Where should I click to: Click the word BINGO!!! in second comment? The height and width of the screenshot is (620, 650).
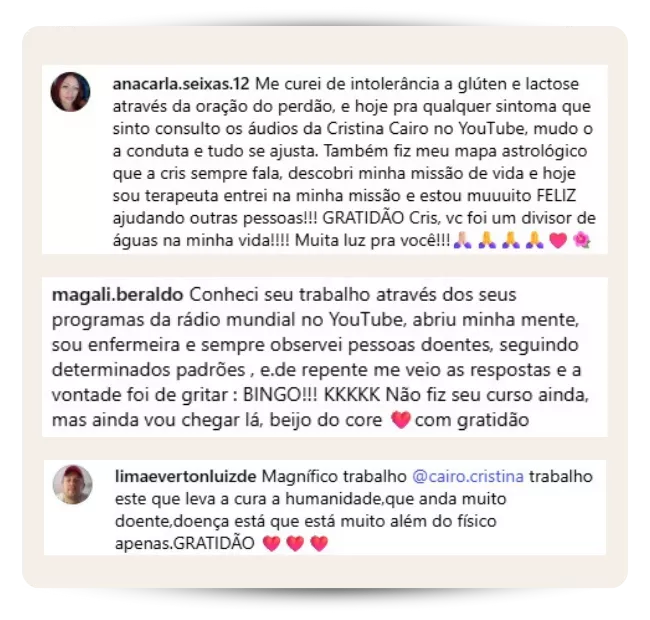point(280,395)
